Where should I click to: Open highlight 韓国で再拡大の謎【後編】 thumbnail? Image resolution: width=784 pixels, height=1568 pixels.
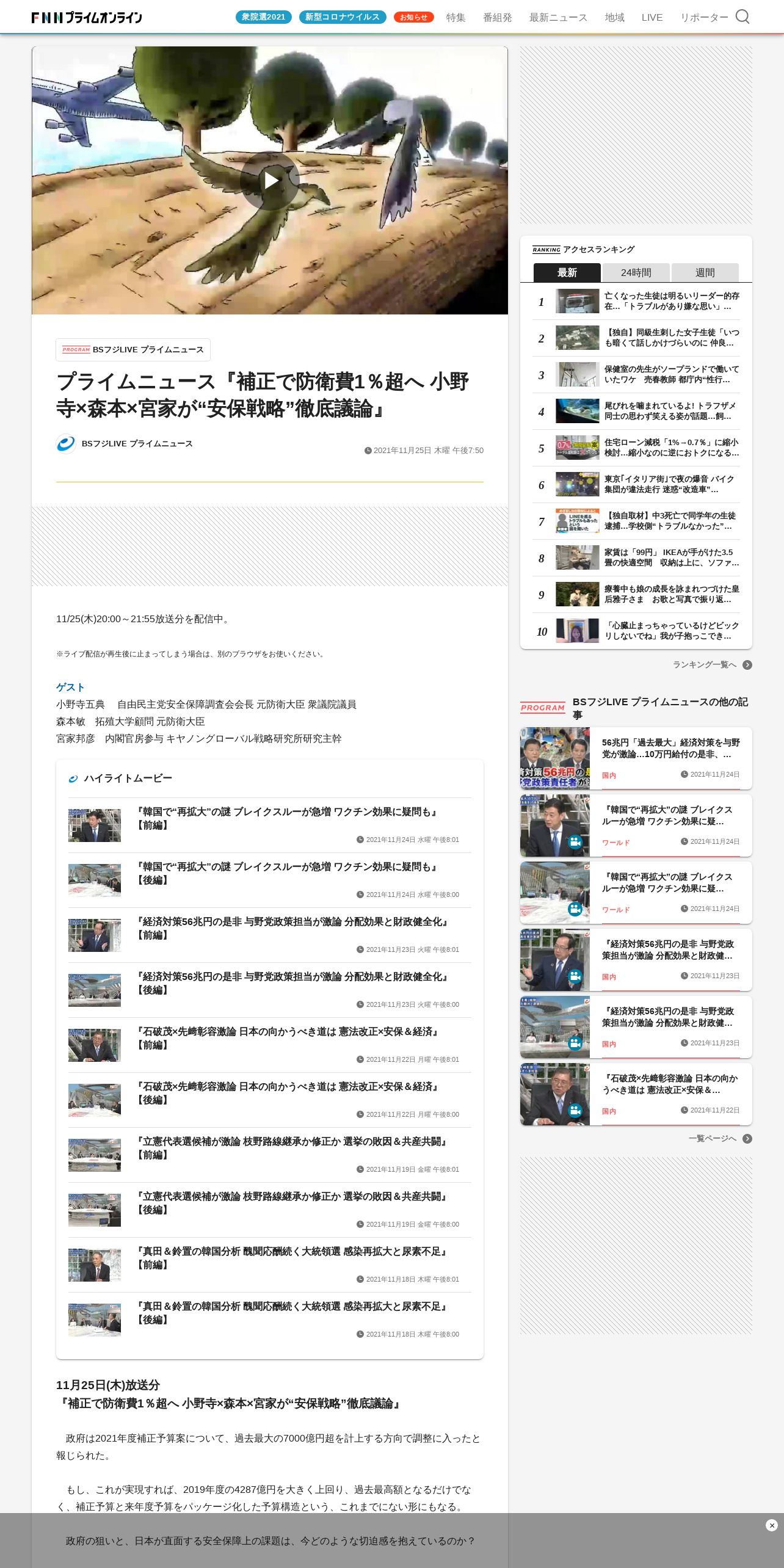(95, 880)
